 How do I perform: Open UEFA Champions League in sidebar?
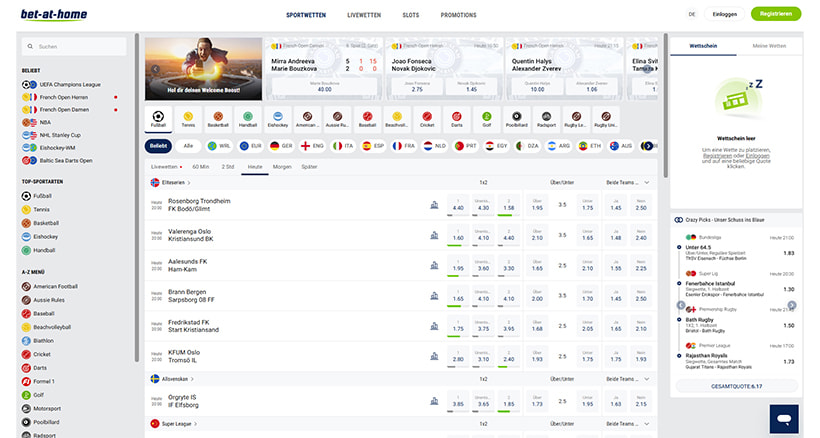(70, 84)
